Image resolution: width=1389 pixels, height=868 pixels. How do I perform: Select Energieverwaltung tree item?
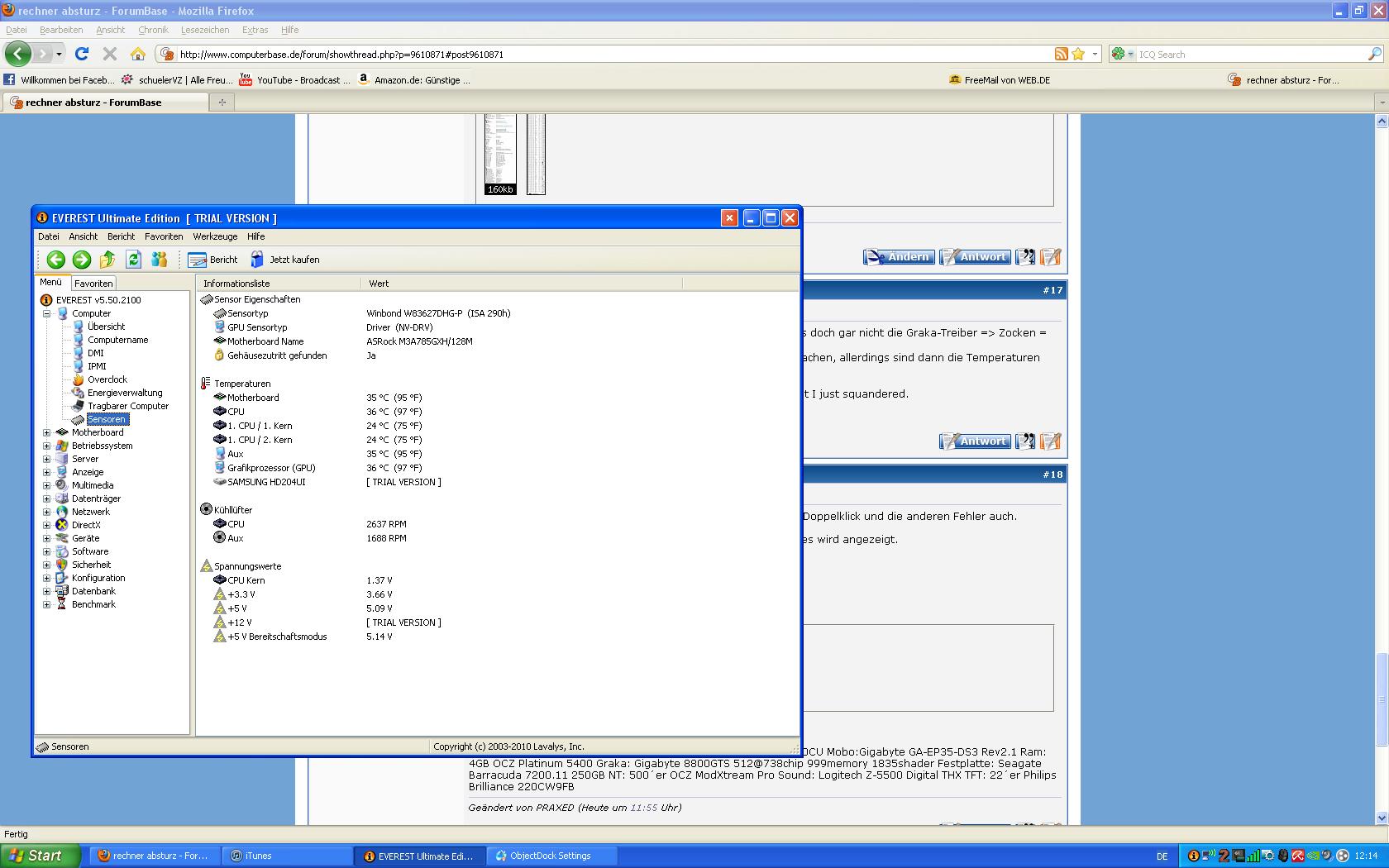[124, 393]
